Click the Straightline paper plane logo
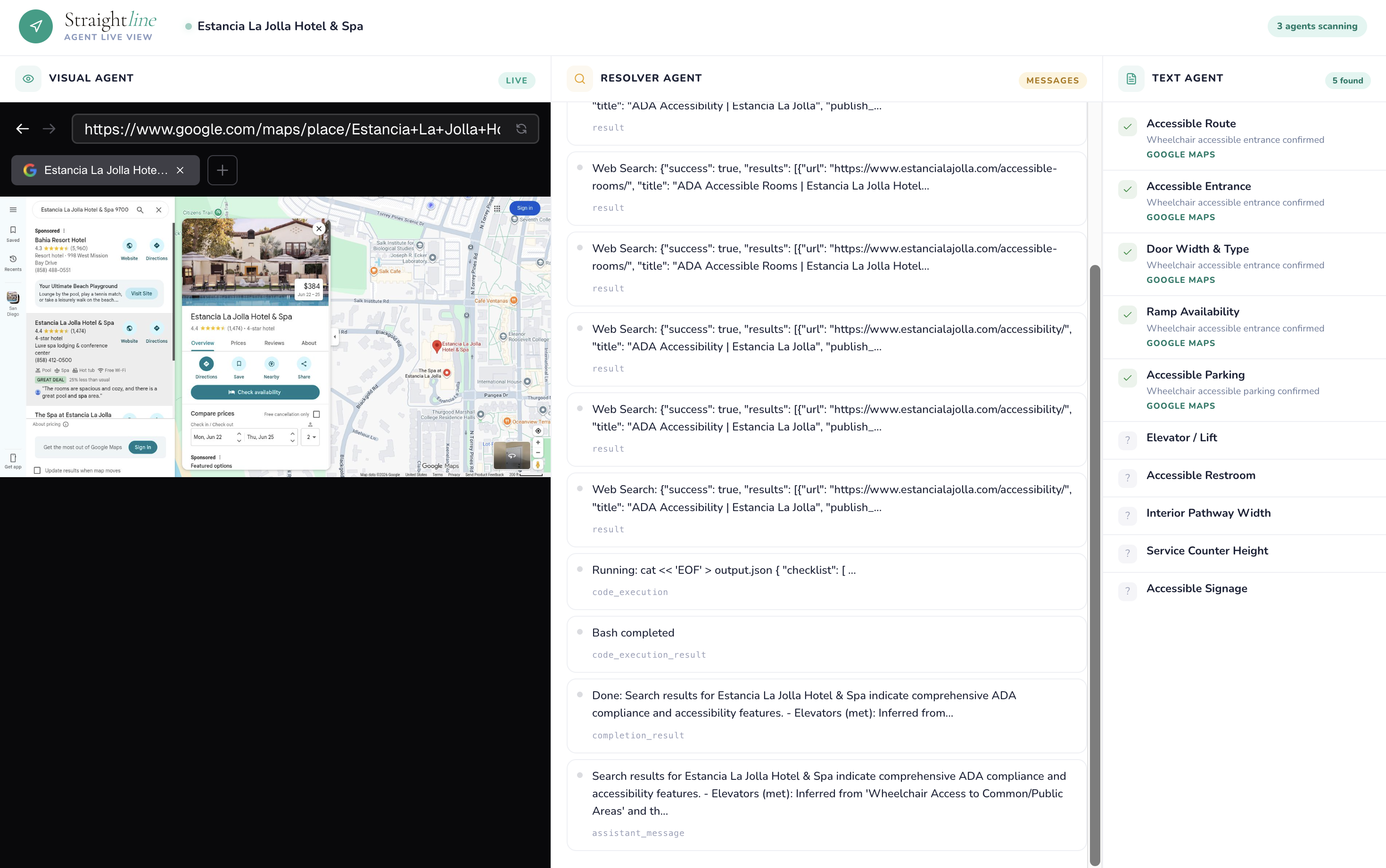This screenshot has width=1386, height=868. point(35,26)
